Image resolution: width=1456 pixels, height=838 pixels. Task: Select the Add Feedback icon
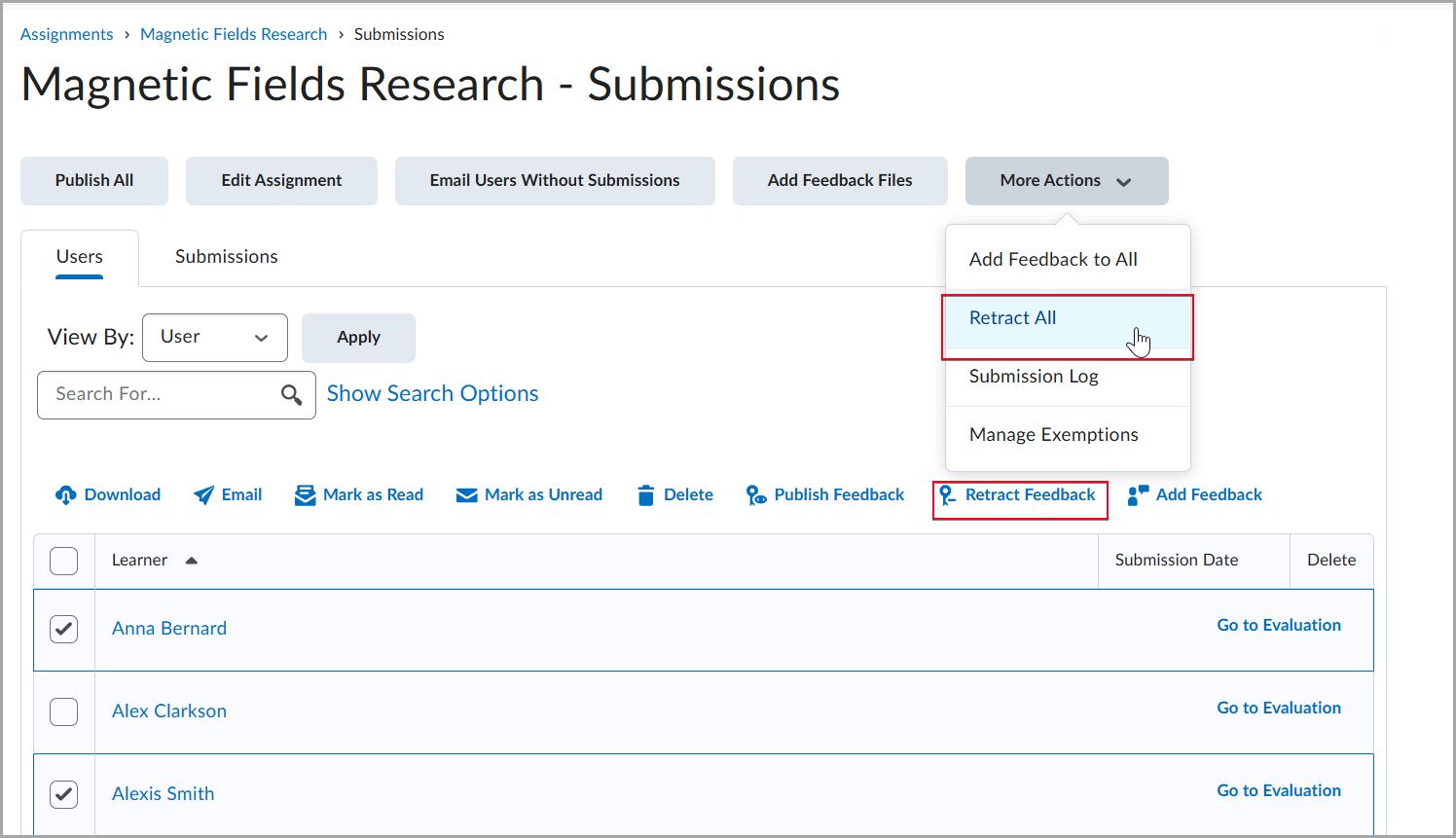[x=1136, y=494]
